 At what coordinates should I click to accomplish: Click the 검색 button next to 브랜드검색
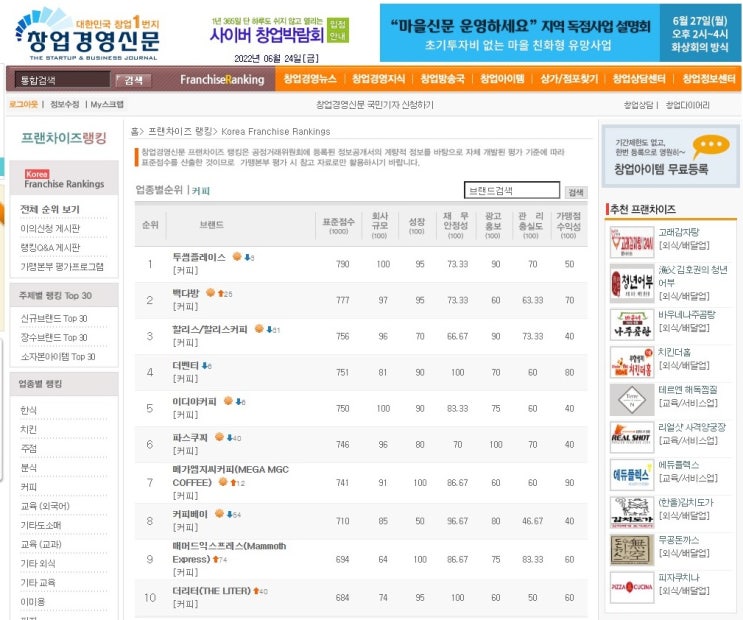576,192
